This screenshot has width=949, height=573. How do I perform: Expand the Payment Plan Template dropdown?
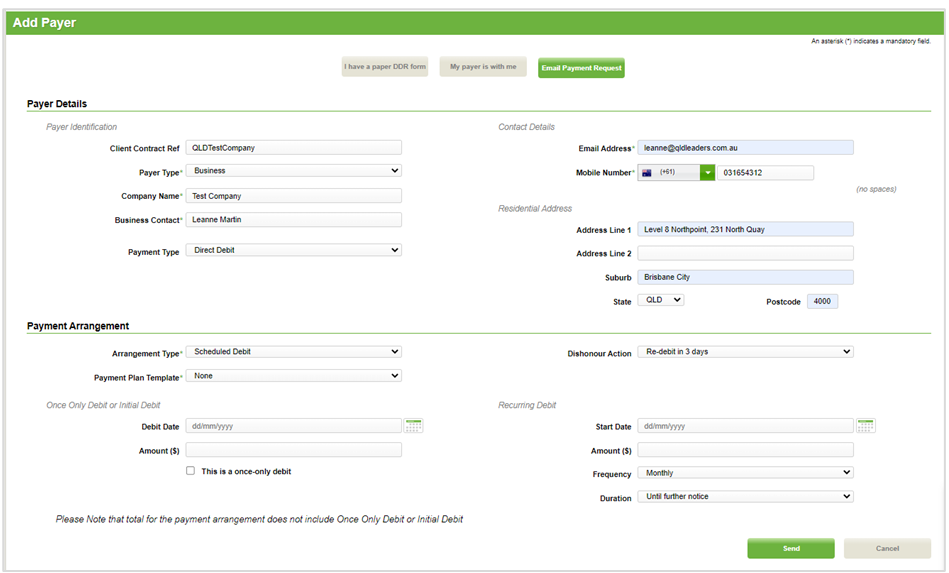[293, 376]
